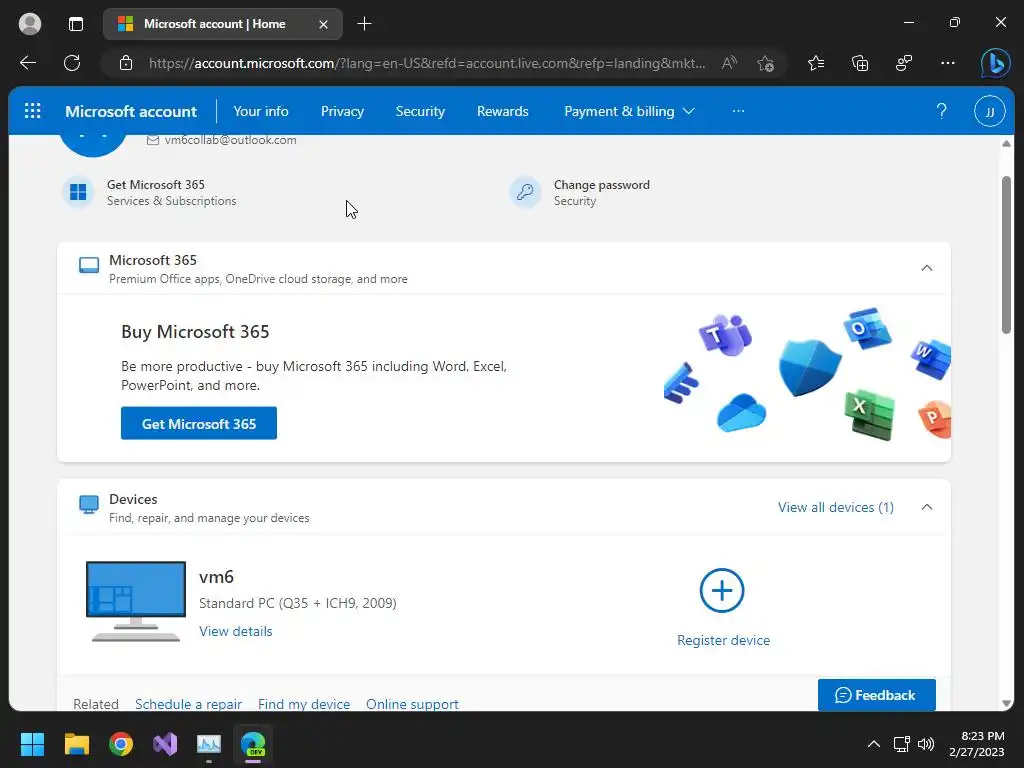Open the browser profile sync icon
Viewport: 1024px width, 768px height.
pyautogui.click(x=904, y=63)
